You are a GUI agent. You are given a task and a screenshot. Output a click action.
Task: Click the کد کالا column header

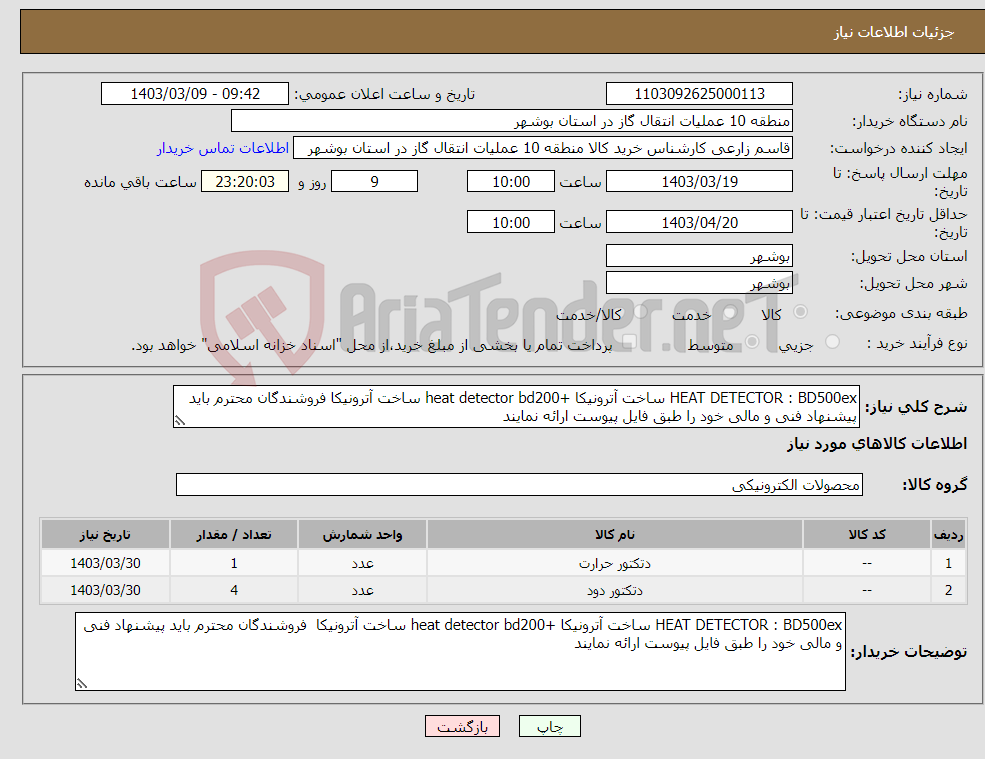(x=867, y=534)
